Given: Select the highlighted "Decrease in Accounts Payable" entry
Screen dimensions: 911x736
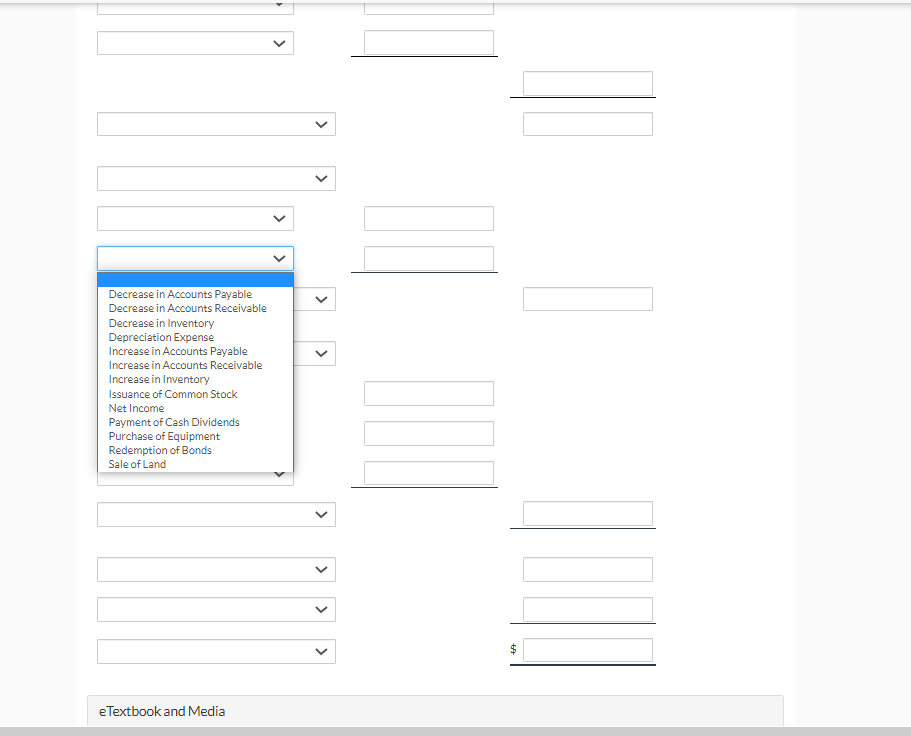Looking at the screenshot, I should click(179, 293).
